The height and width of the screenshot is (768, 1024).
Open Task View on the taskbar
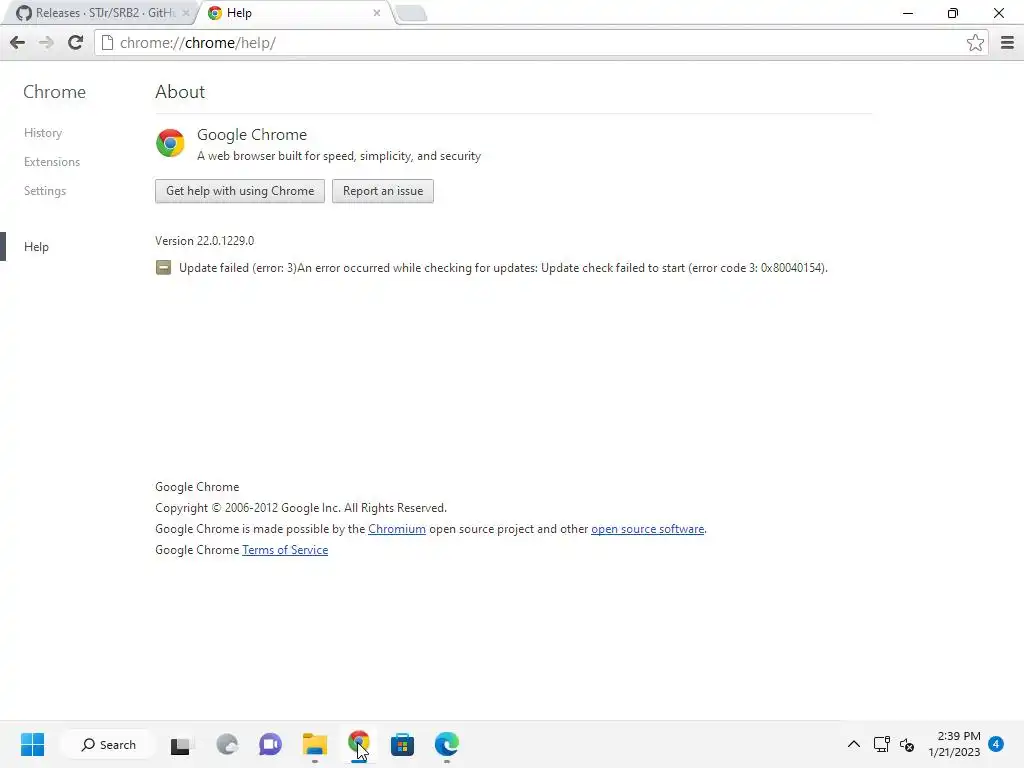(180, 745)
